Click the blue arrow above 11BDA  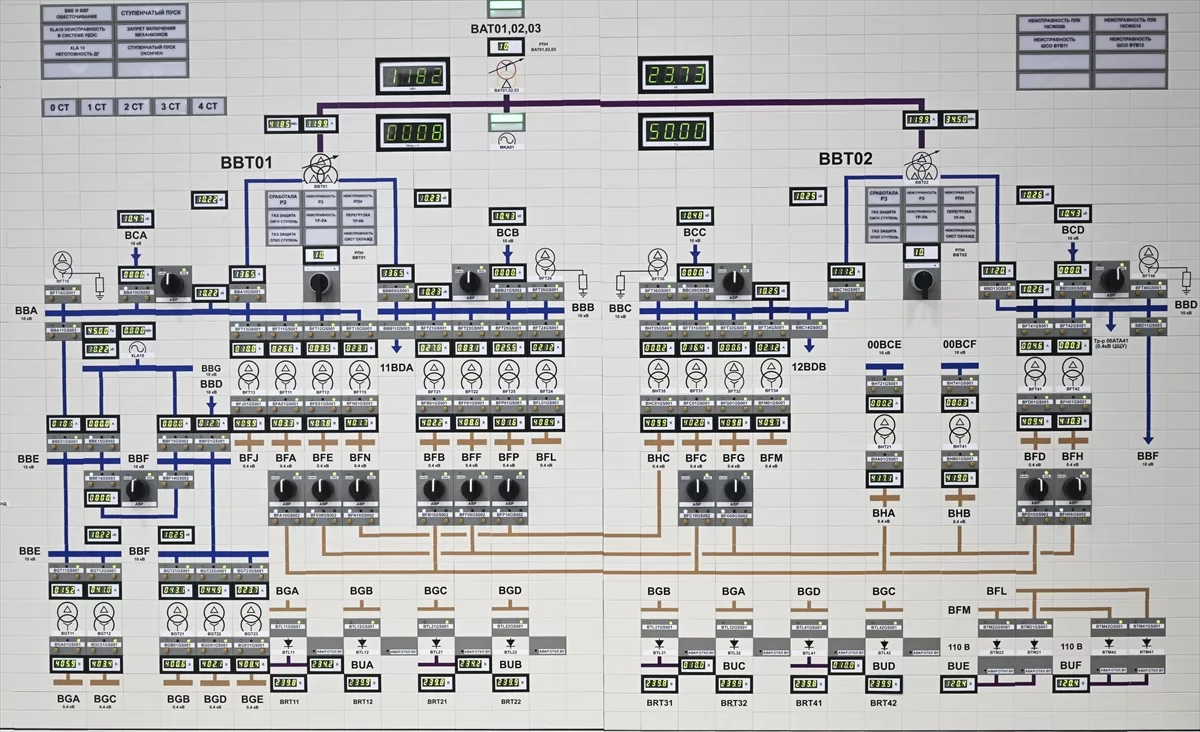397,346
